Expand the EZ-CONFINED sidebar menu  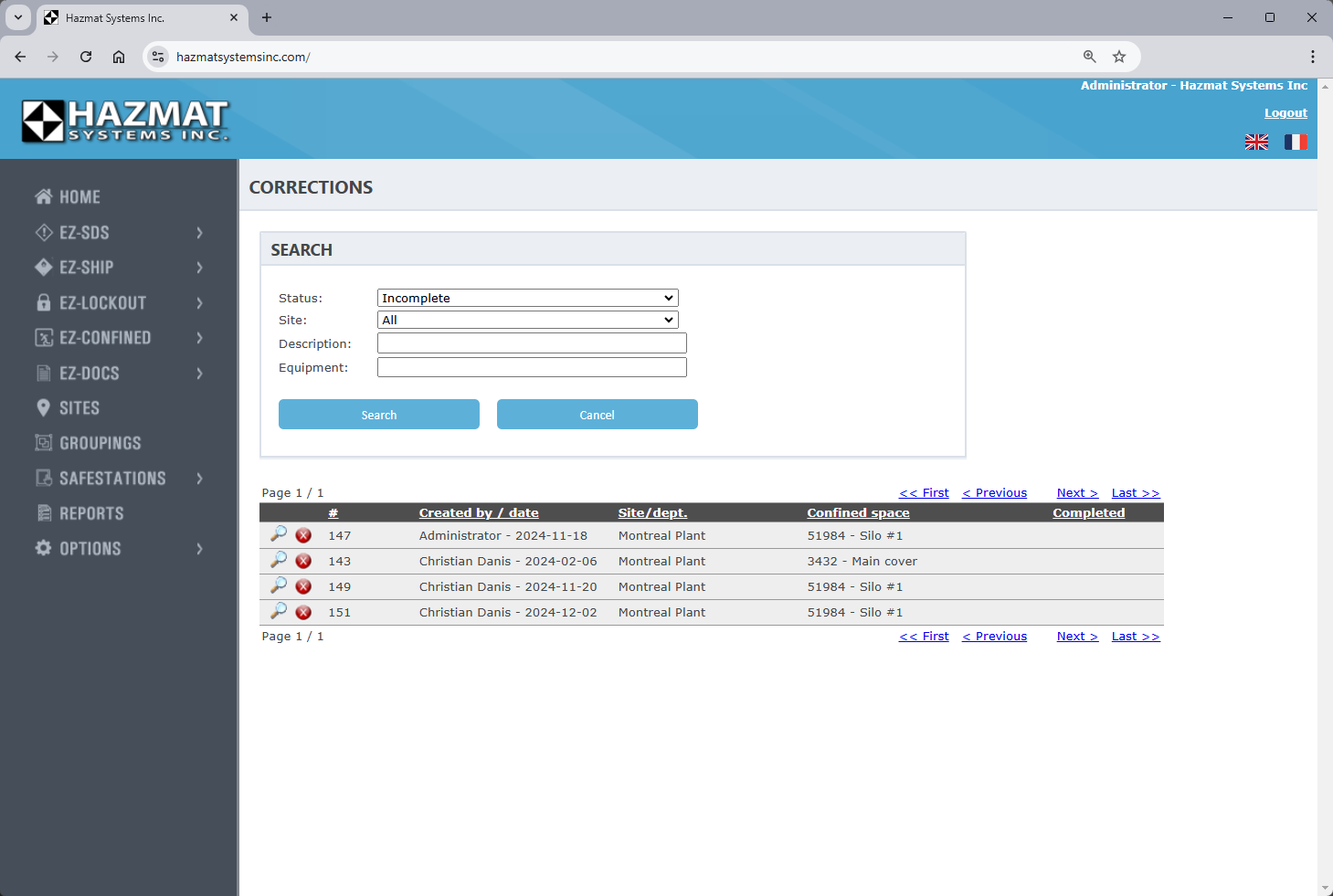tap(105, 338)
